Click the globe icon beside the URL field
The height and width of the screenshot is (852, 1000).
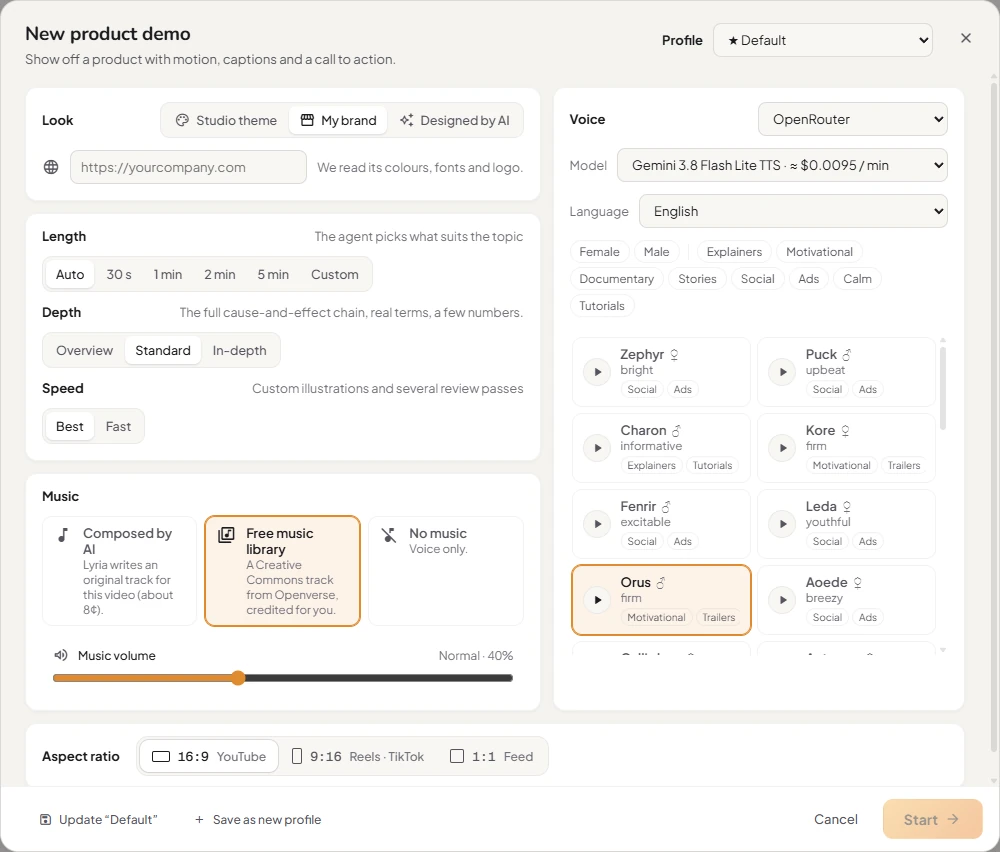[51, 167]
